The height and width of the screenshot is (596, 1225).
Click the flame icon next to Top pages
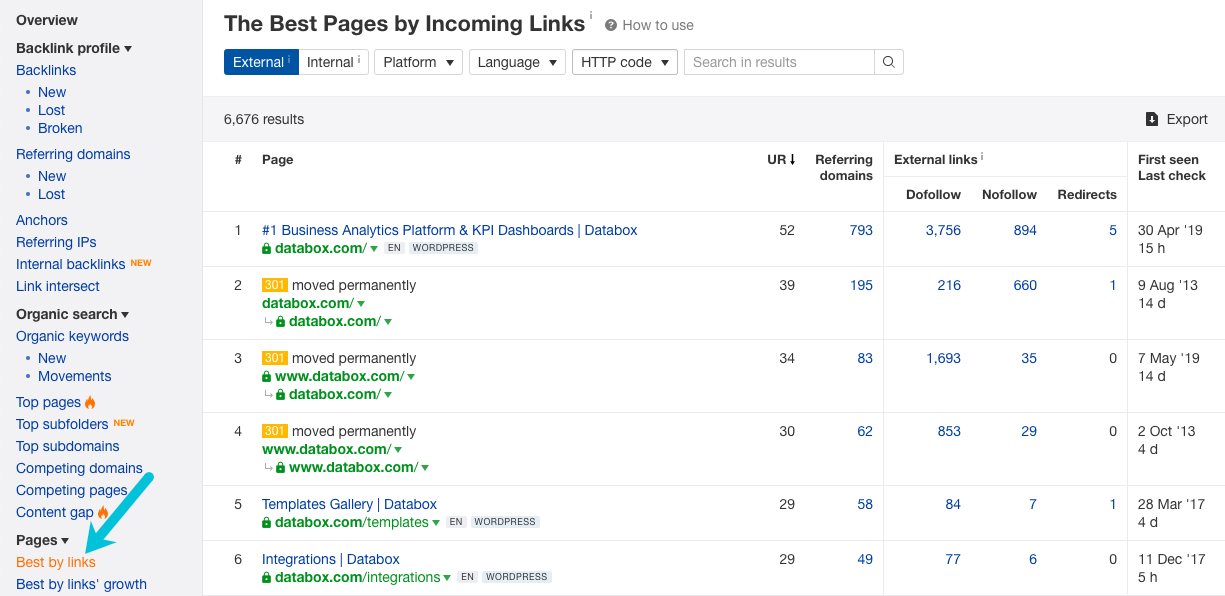(x=90, y=402)
